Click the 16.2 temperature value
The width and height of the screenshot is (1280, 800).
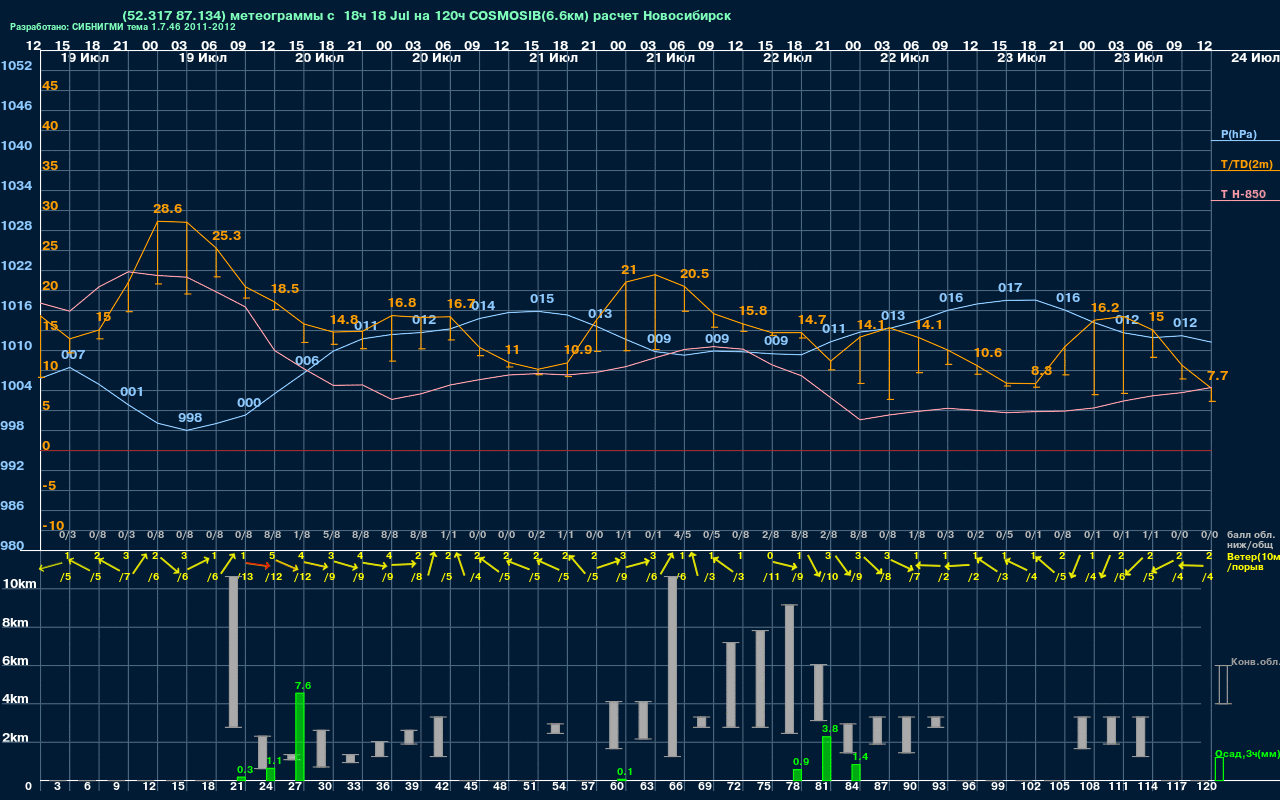(1104, 308)
